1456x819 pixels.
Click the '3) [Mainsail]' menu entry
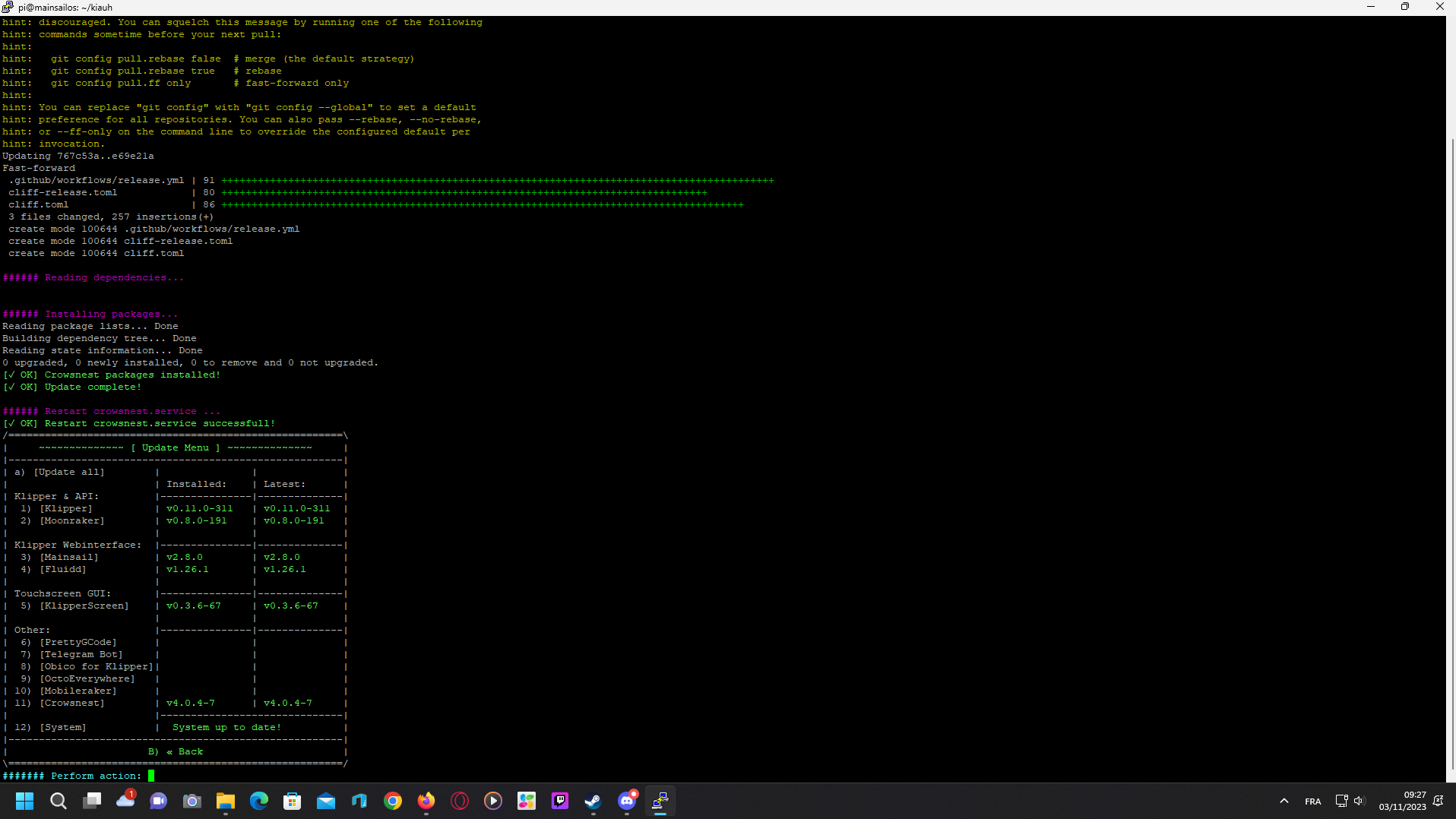coord(59,557)
